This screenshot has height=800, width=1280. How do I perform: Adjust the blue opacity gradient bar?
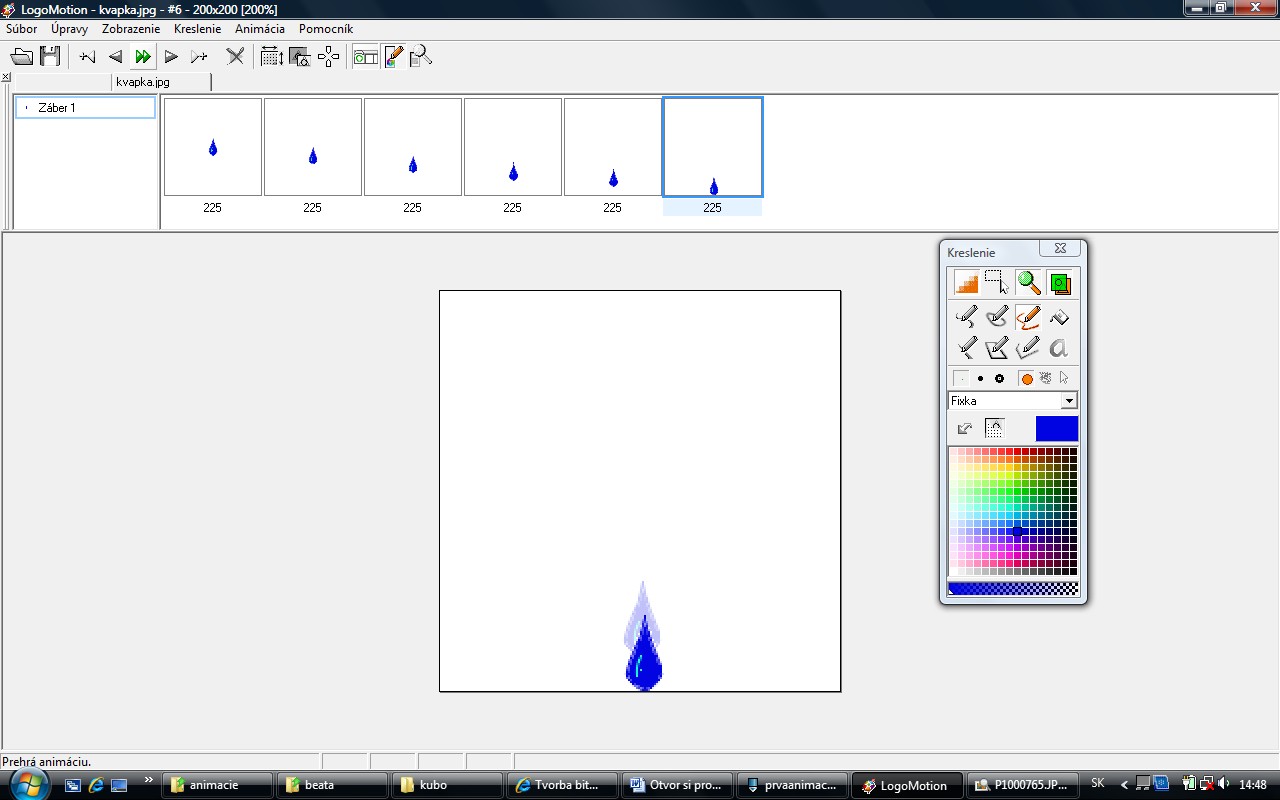click(x=1013, y=589)
